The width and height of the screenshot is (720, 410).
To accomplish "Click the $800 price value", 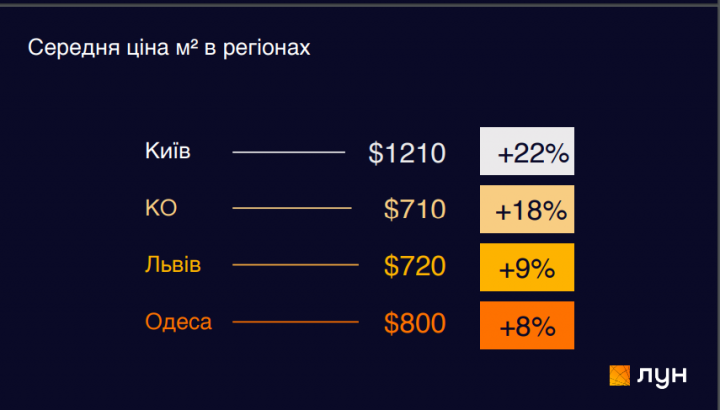I will 414,324.
